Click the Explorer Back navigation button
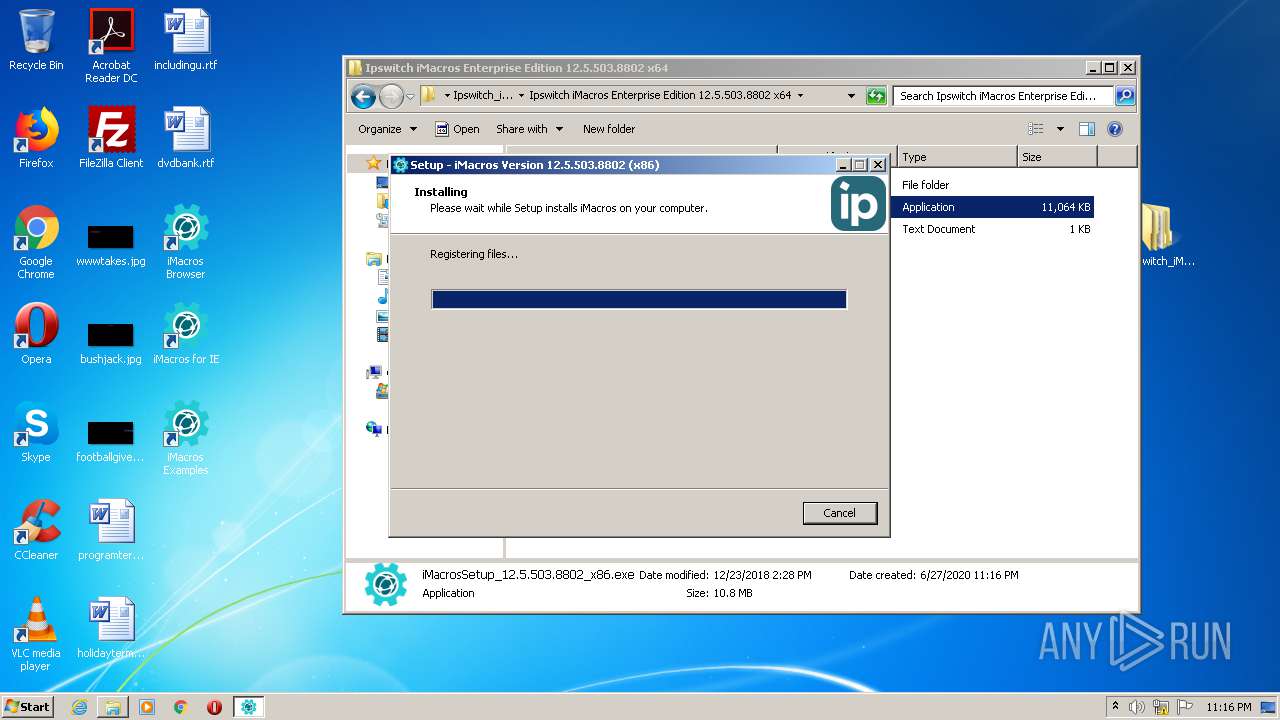Viewport: 1280px width, 720px height. click(363, 96)
